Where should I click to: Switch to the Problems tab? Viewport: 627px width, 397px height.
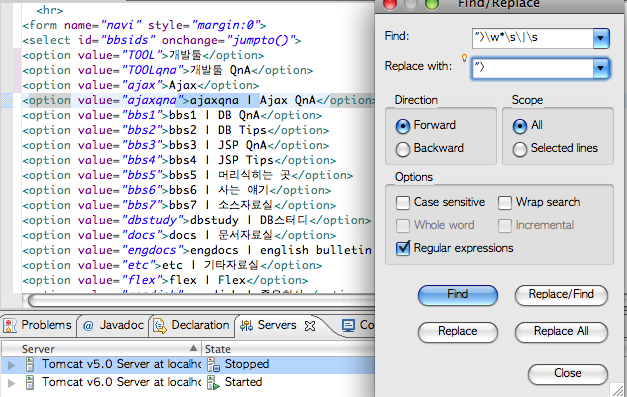38,325
